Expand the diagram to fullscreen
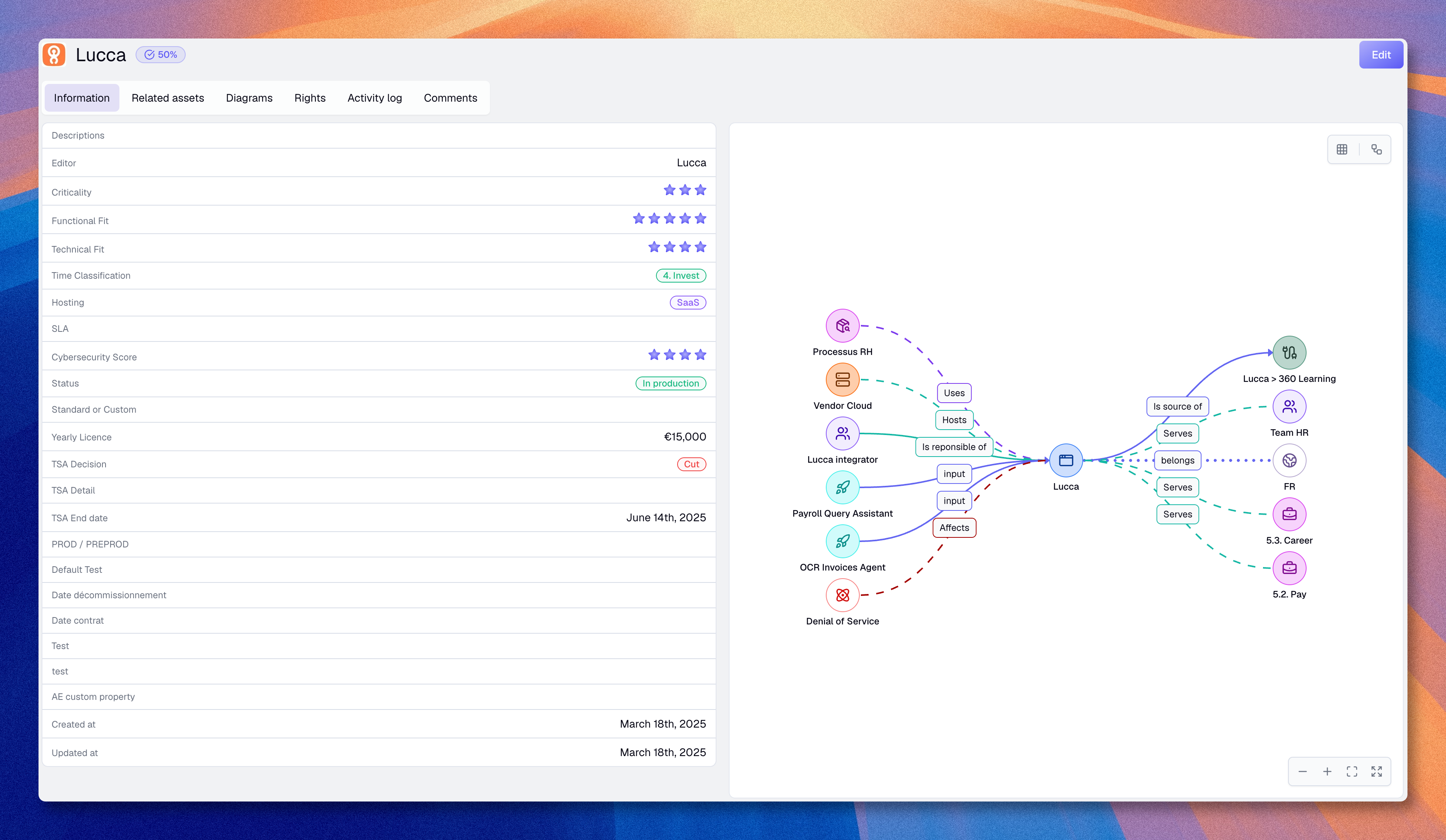Viewport: 1446px width, 840px height. pos(1377,771)
